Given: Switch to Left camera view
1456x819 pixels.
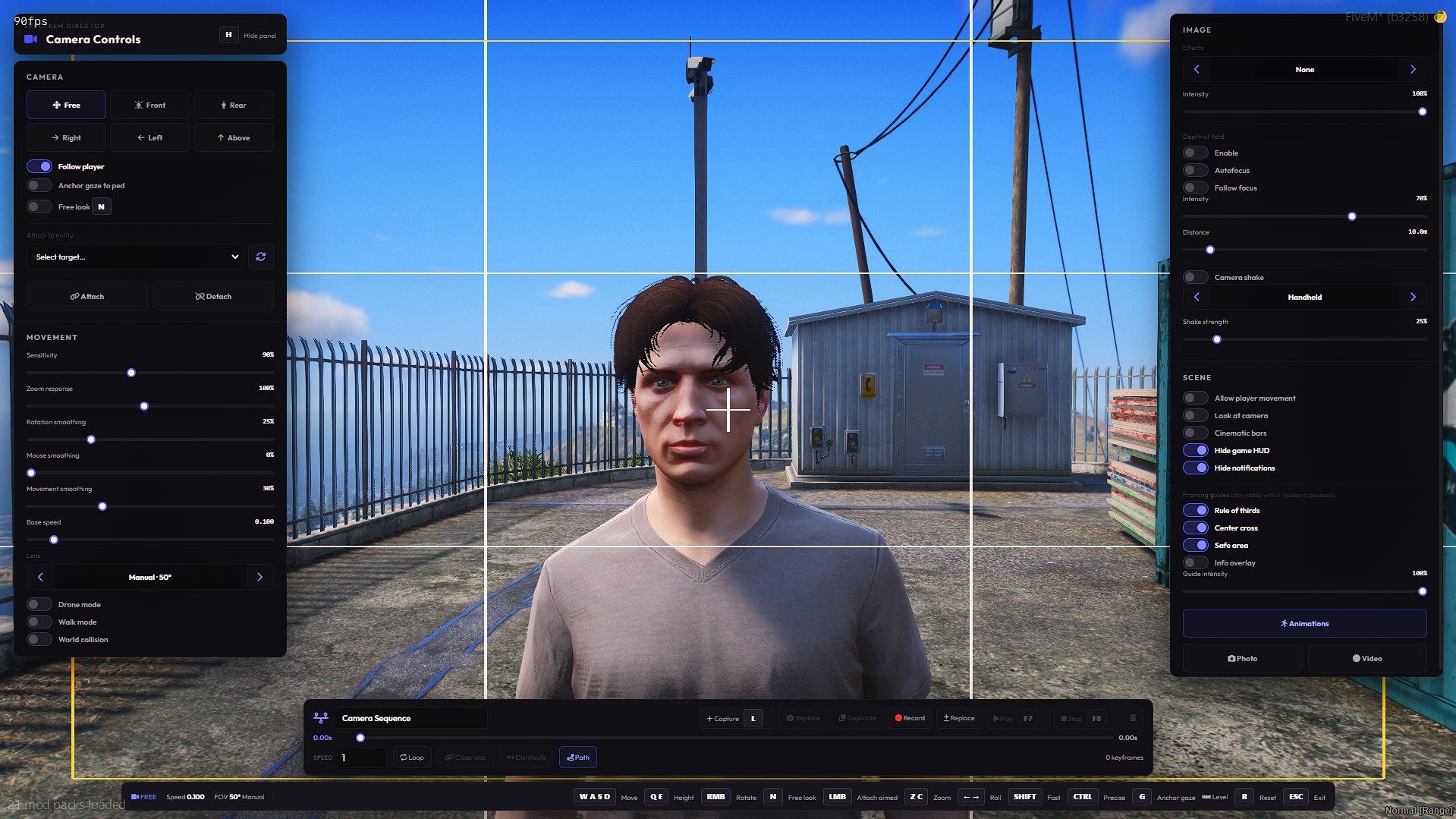Looking at the screenshot, I should click(150, 137).
